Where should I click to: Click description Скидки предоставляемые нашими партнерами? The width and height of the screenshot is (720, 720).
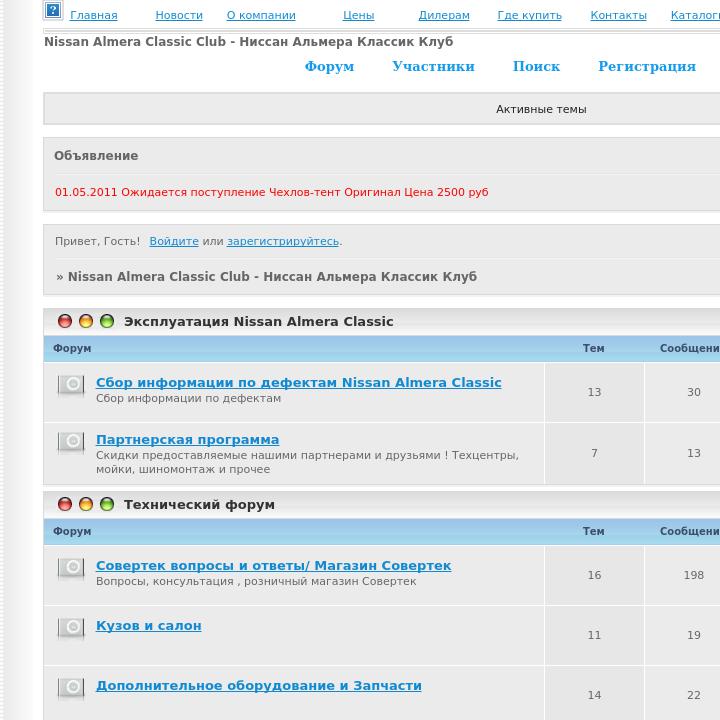(x=307, y=462)
